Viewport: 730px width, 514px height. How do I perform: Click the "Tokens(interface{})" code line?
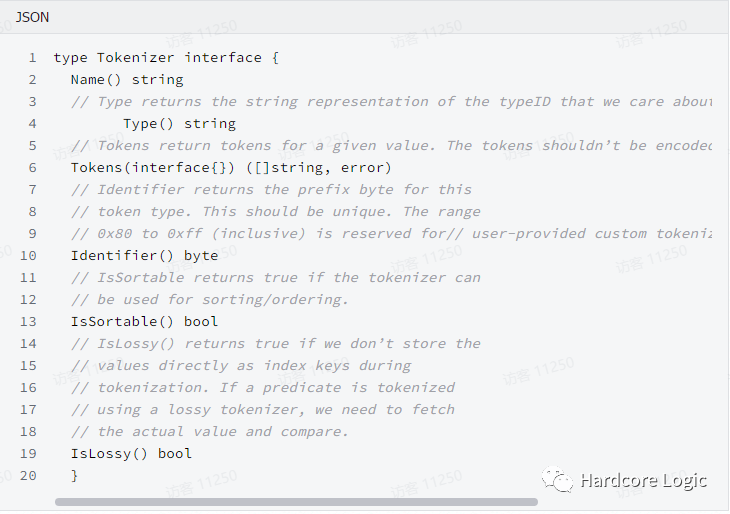(231, 168)
